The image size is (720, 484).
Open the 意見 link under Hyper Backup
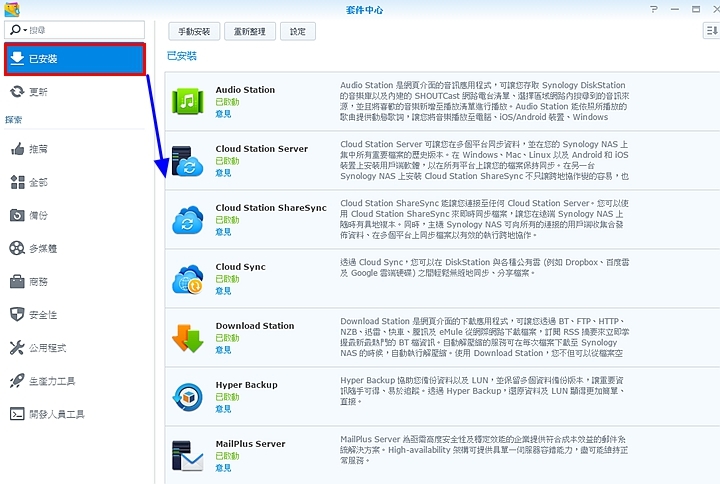223,409
